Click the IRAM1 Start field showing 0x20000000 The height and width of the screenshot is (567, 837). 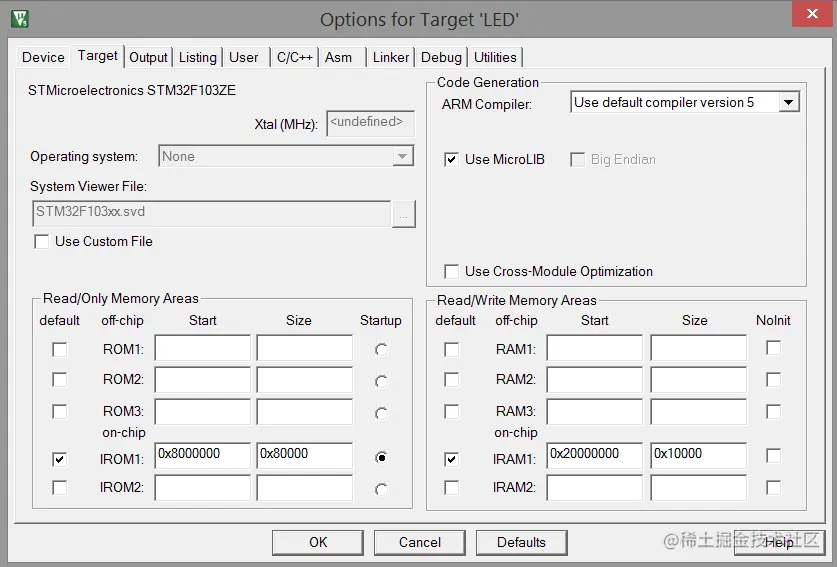coord(595,455)
